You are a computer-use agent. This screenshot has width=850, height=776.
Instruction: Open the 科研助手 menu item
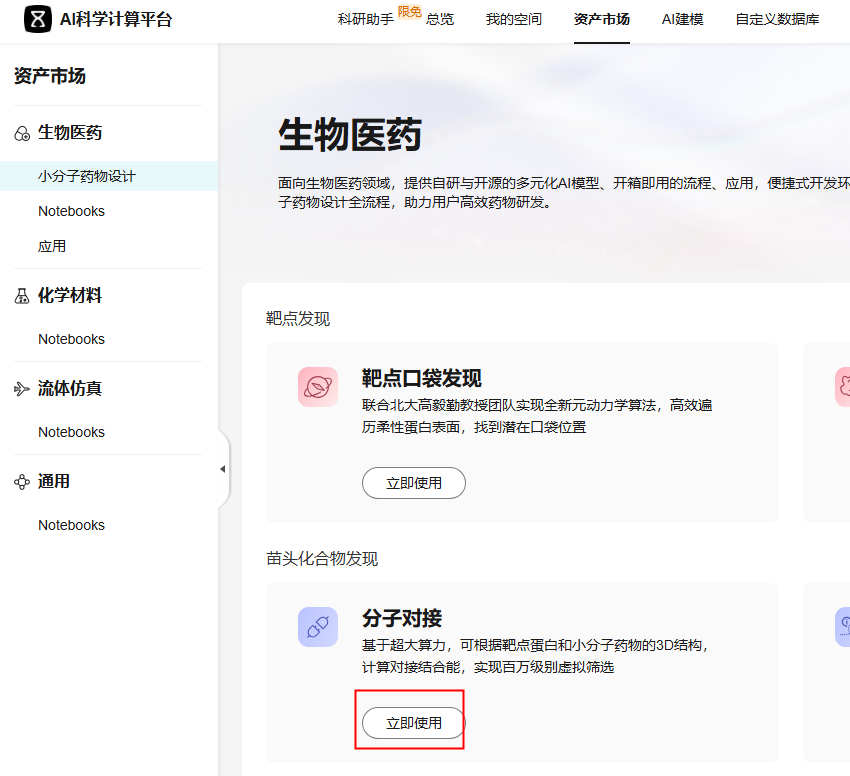pyautogui.click(x=365, y=19)
